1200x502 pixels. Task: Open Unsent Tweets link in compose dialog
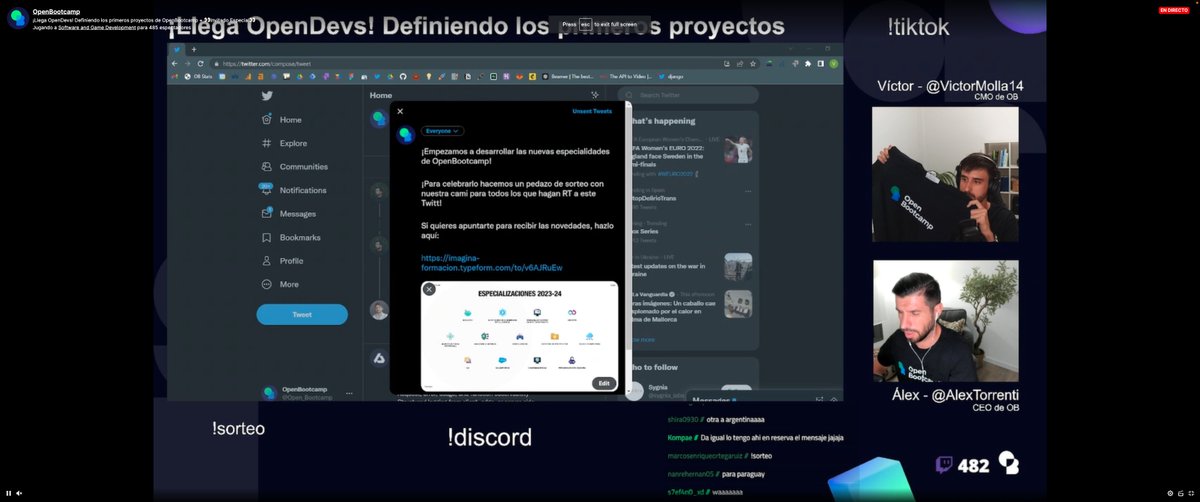pyautogui.click(x=592, y=111)
